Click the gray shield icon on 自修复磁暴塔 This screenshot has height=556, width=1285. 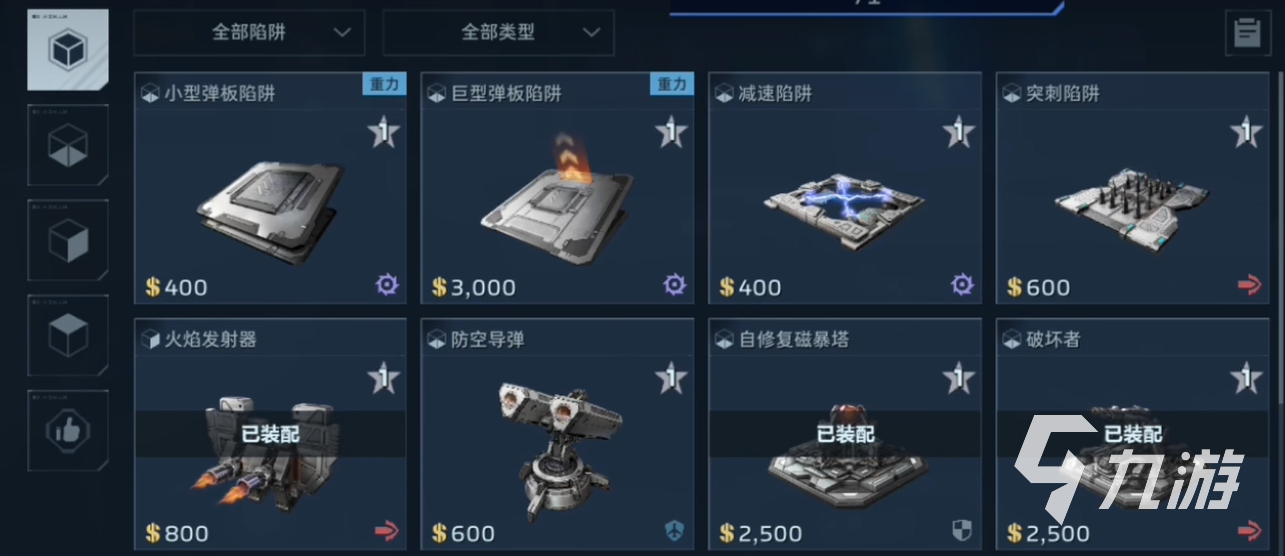tap(961, 530)
